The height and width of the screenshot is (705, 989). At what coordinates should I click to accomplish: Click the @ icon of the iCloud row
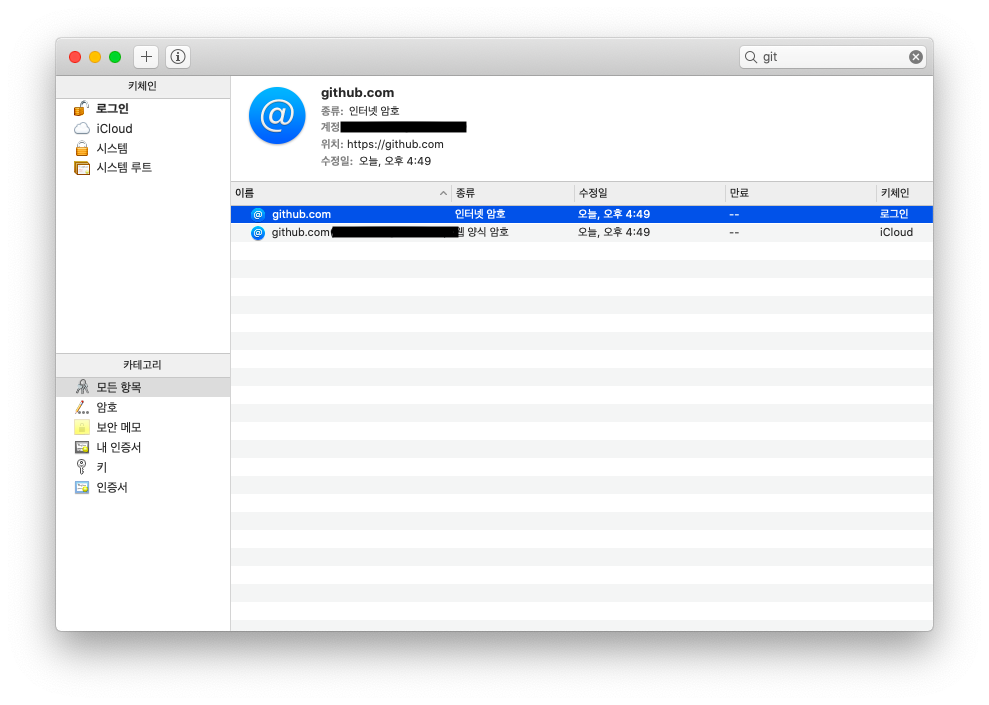pyautogui.click(x=258, y=233)
